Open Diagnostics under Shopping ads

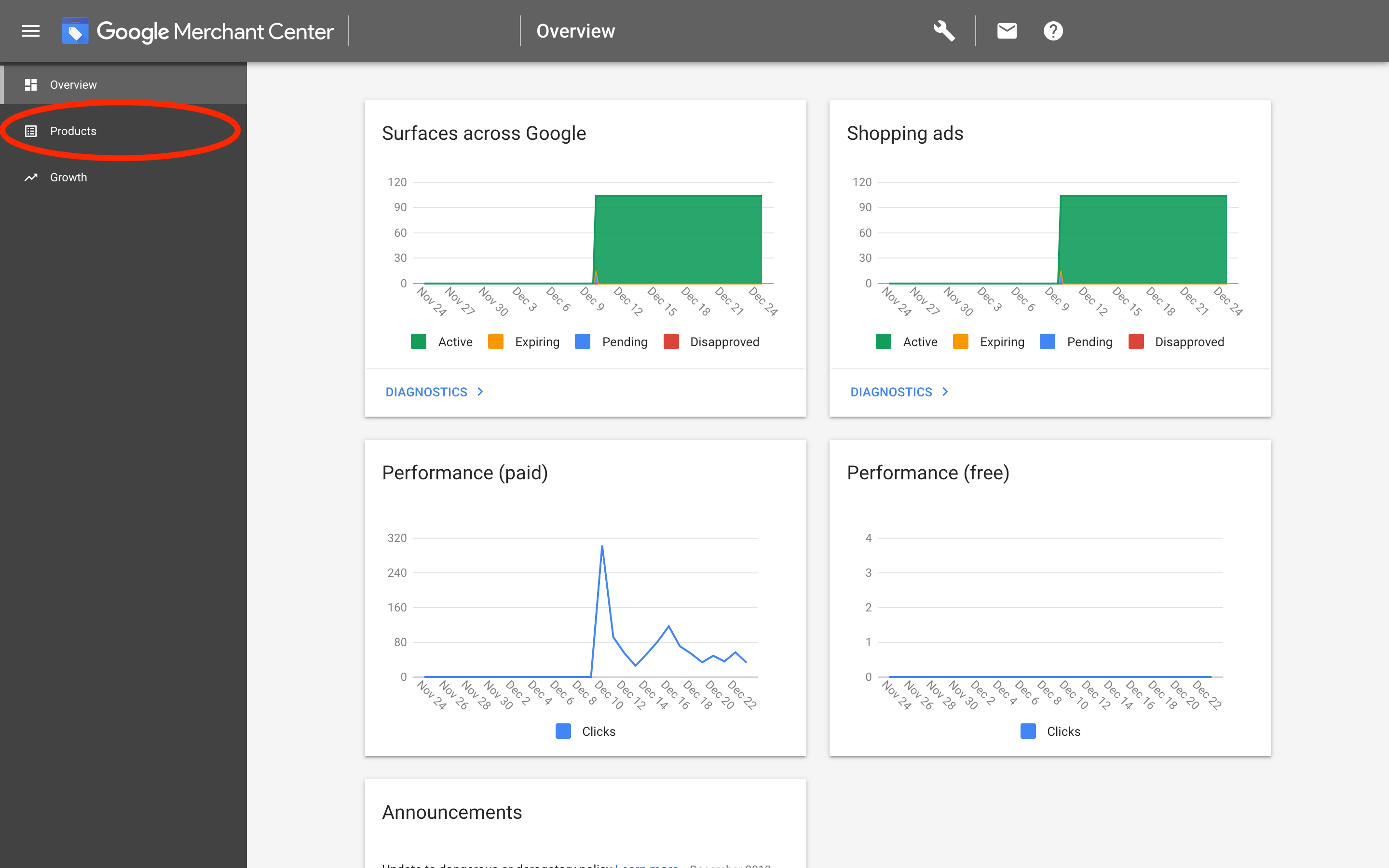(x=891, y=392)
